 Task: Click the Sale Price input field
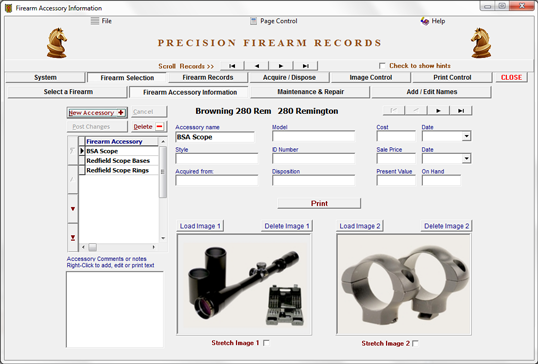tap(396, 158)
